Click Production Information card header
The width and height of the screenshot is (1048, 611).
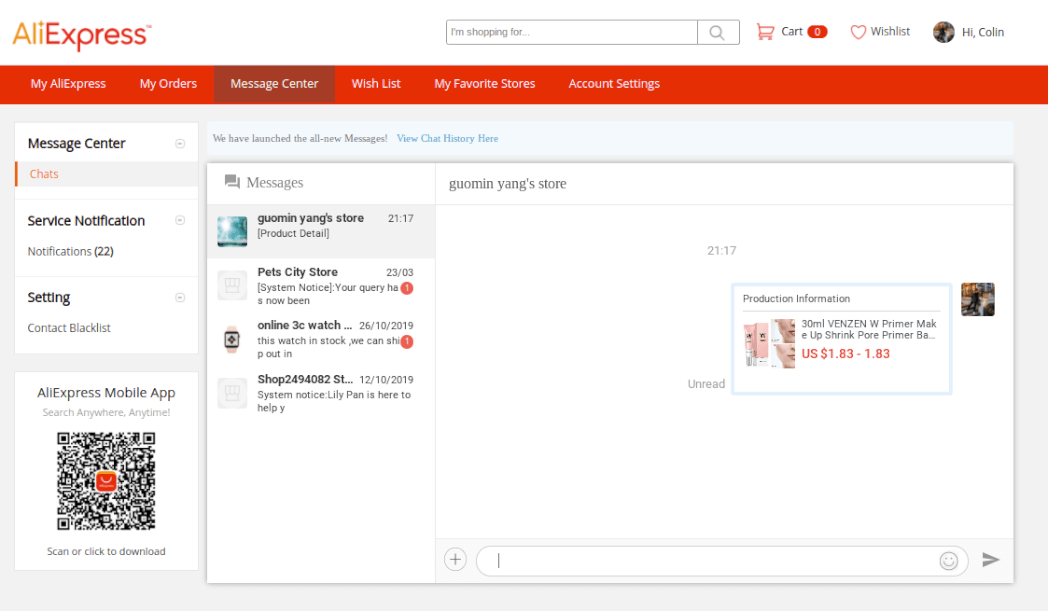tap(796, 299)
